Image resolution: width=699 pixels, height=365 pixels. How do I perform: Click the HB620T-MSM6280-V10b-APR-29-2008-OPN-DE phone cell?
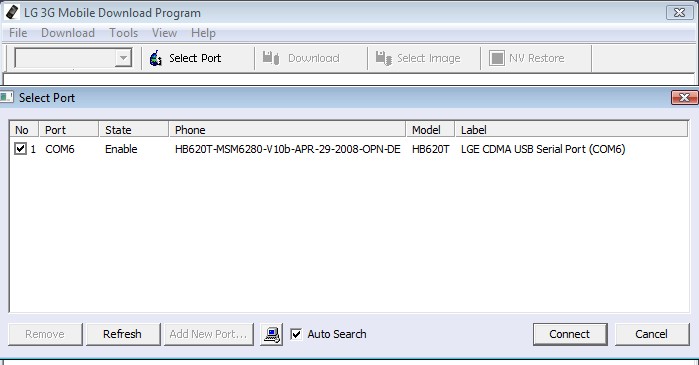coord(288,149)
